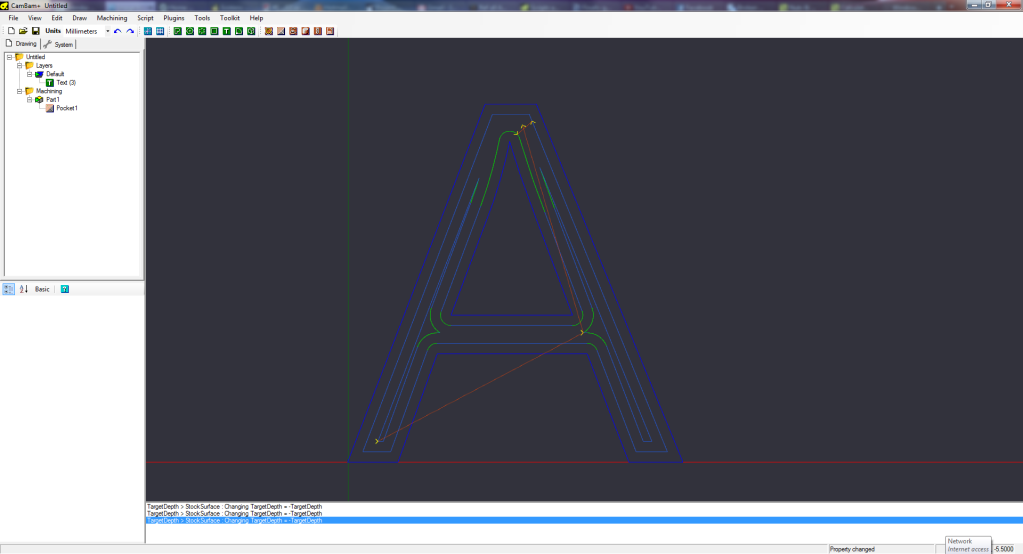Open the Plugins menu

[x=174, y=18]
